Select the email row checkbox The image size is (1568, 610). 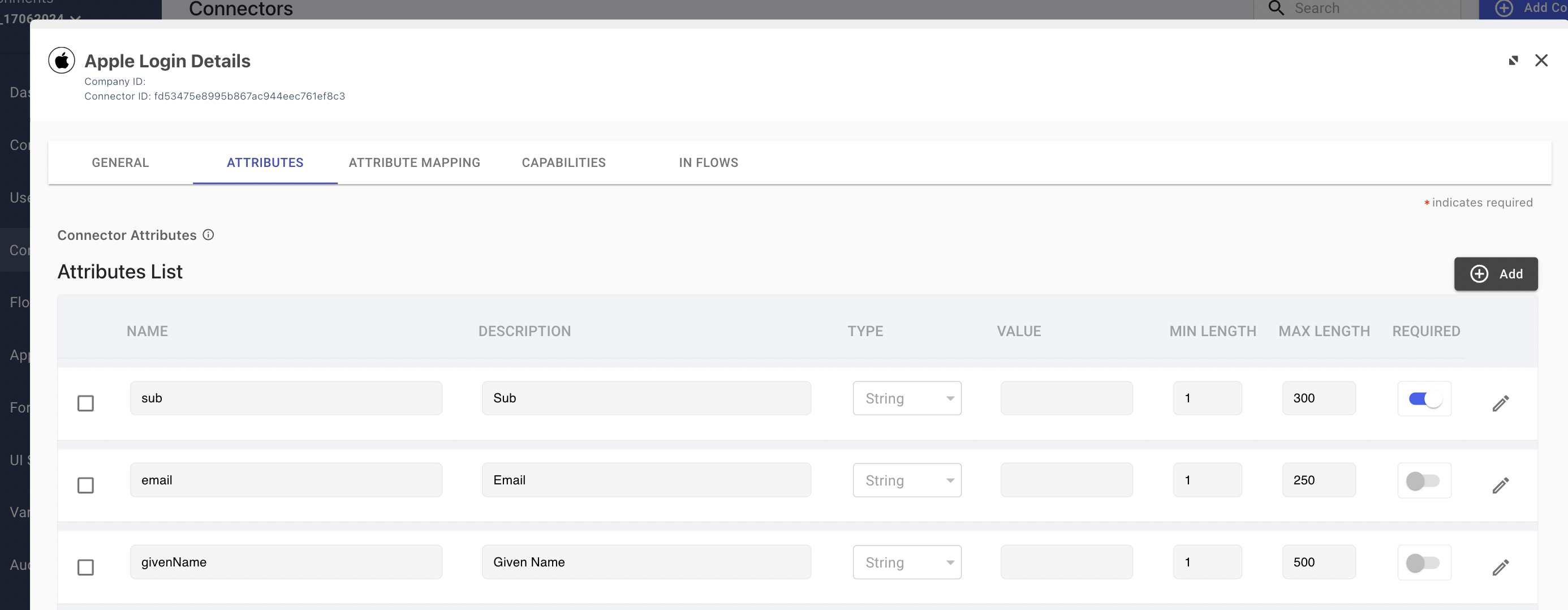pos(86,485)
